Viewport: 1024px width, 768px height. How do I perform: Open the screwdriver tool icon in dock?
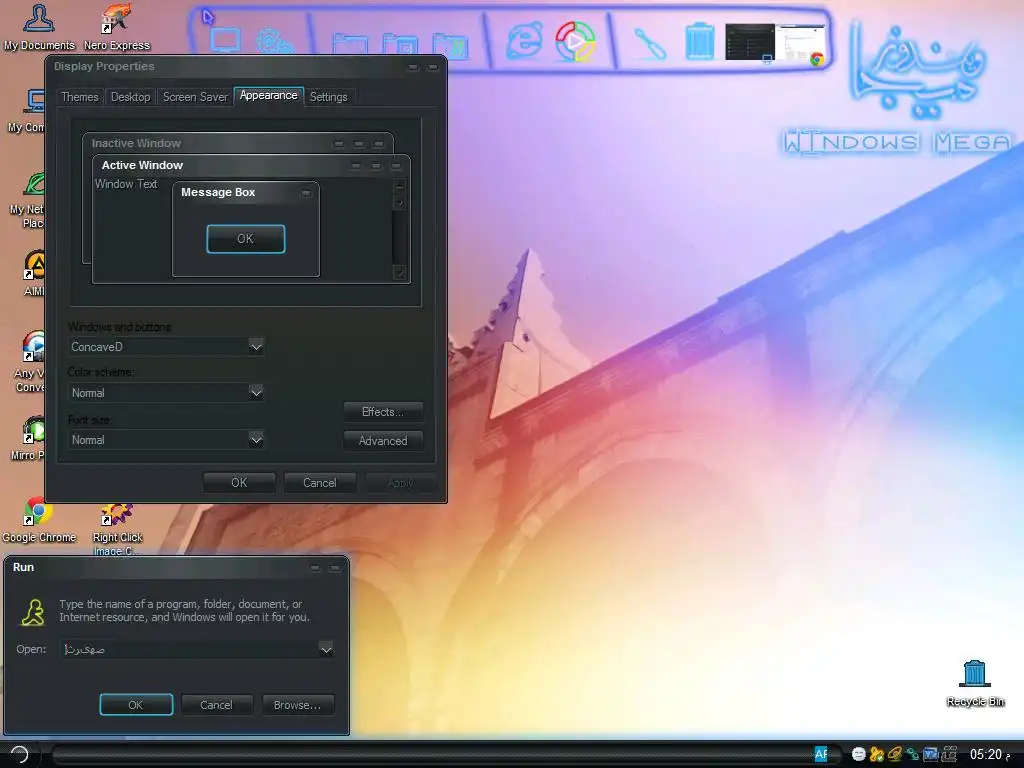click(649, 43)
